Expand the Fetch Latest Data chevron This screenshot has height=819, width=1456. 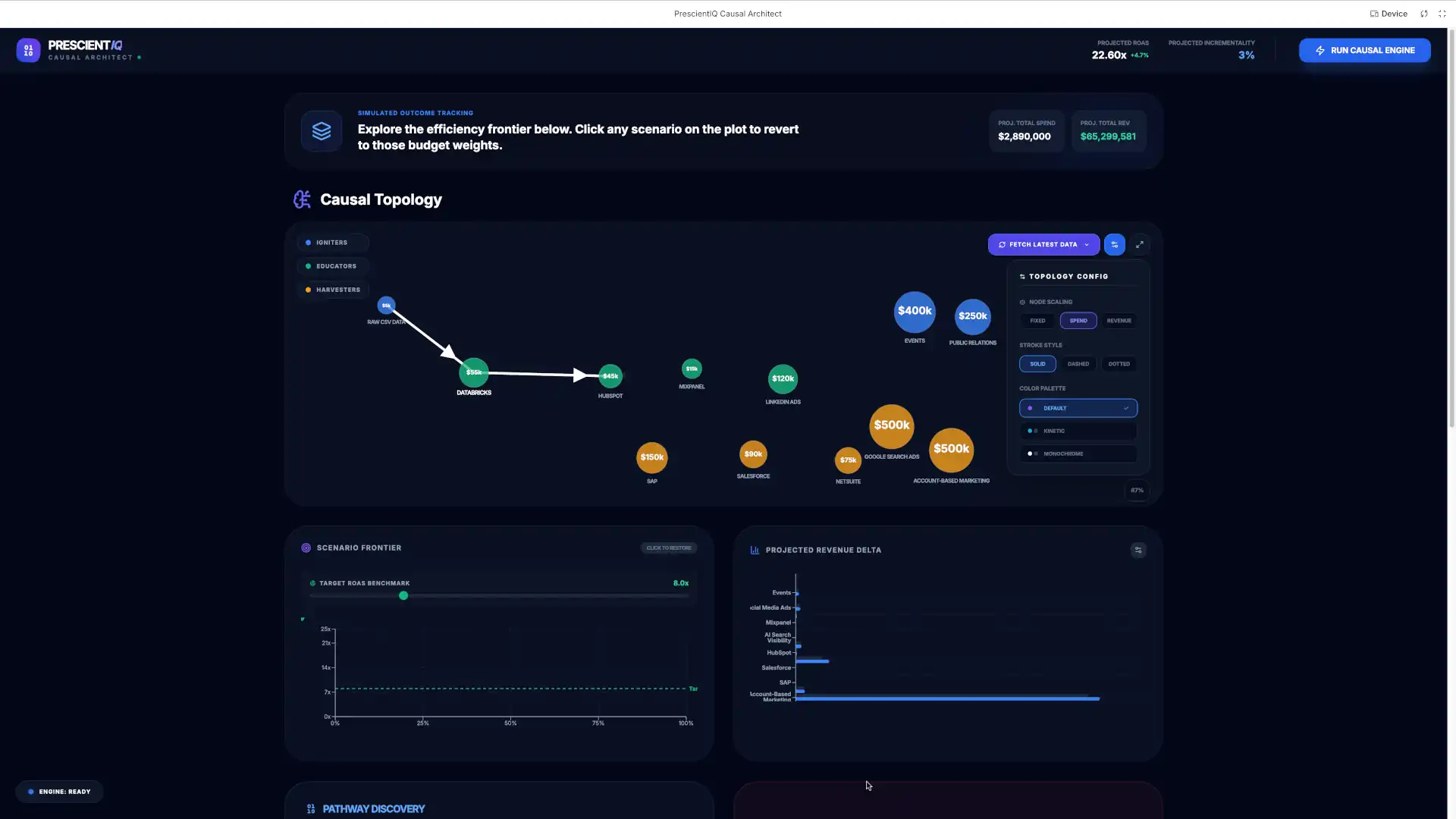pos(1087,244)
